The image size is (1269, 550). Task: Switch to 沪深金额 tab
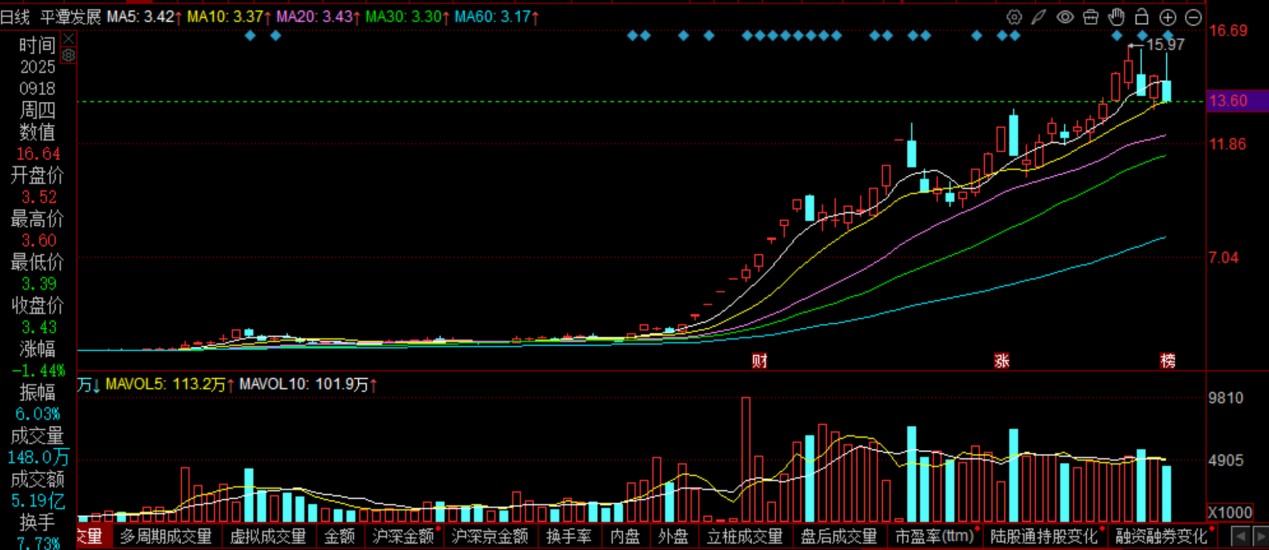403,537
